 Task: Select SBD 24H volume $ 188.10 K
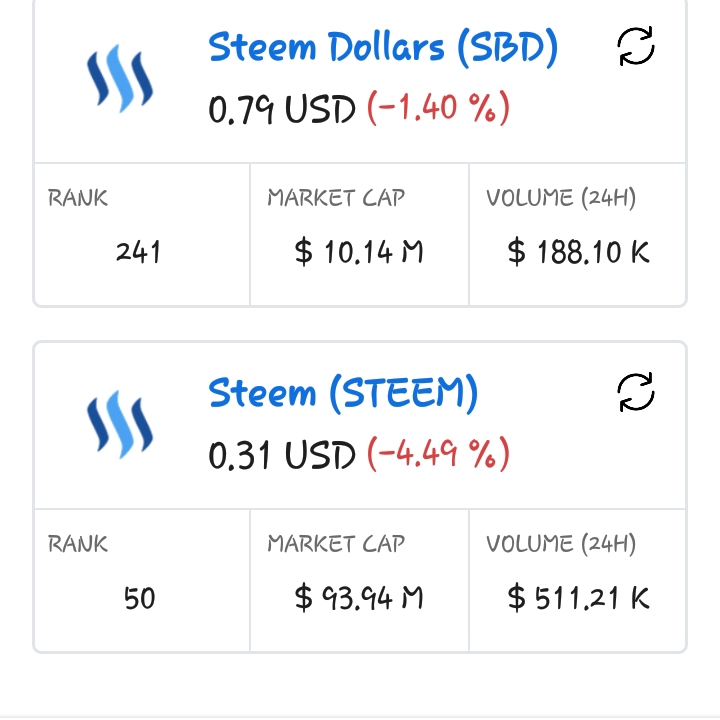coord(579,252)
